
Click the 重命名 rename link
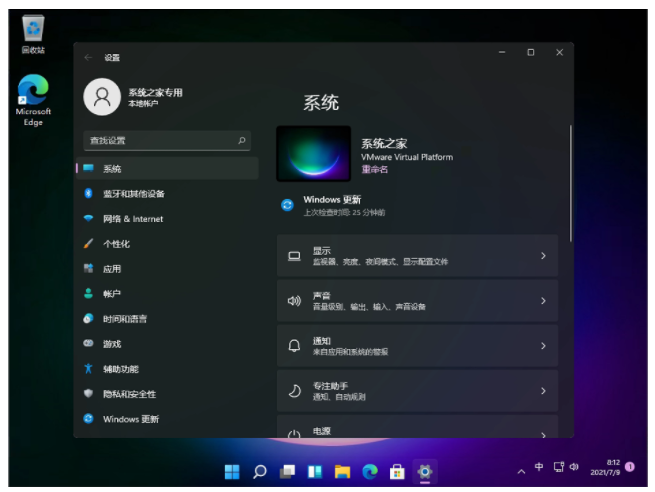[374, 170]
